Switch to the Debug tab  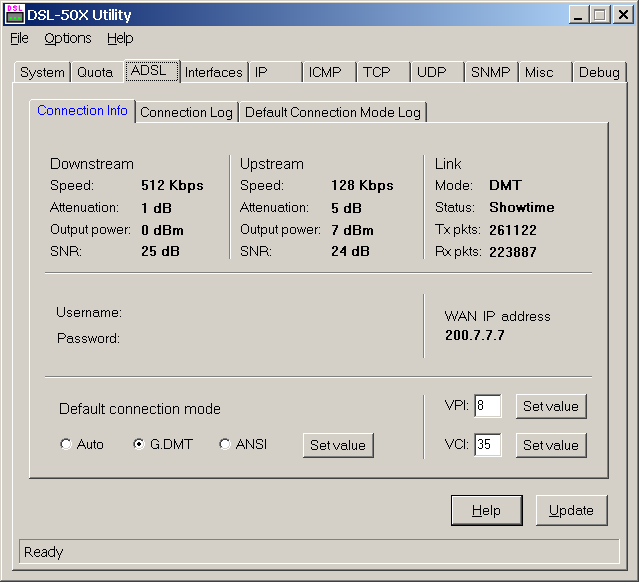[x=599, y=72]
